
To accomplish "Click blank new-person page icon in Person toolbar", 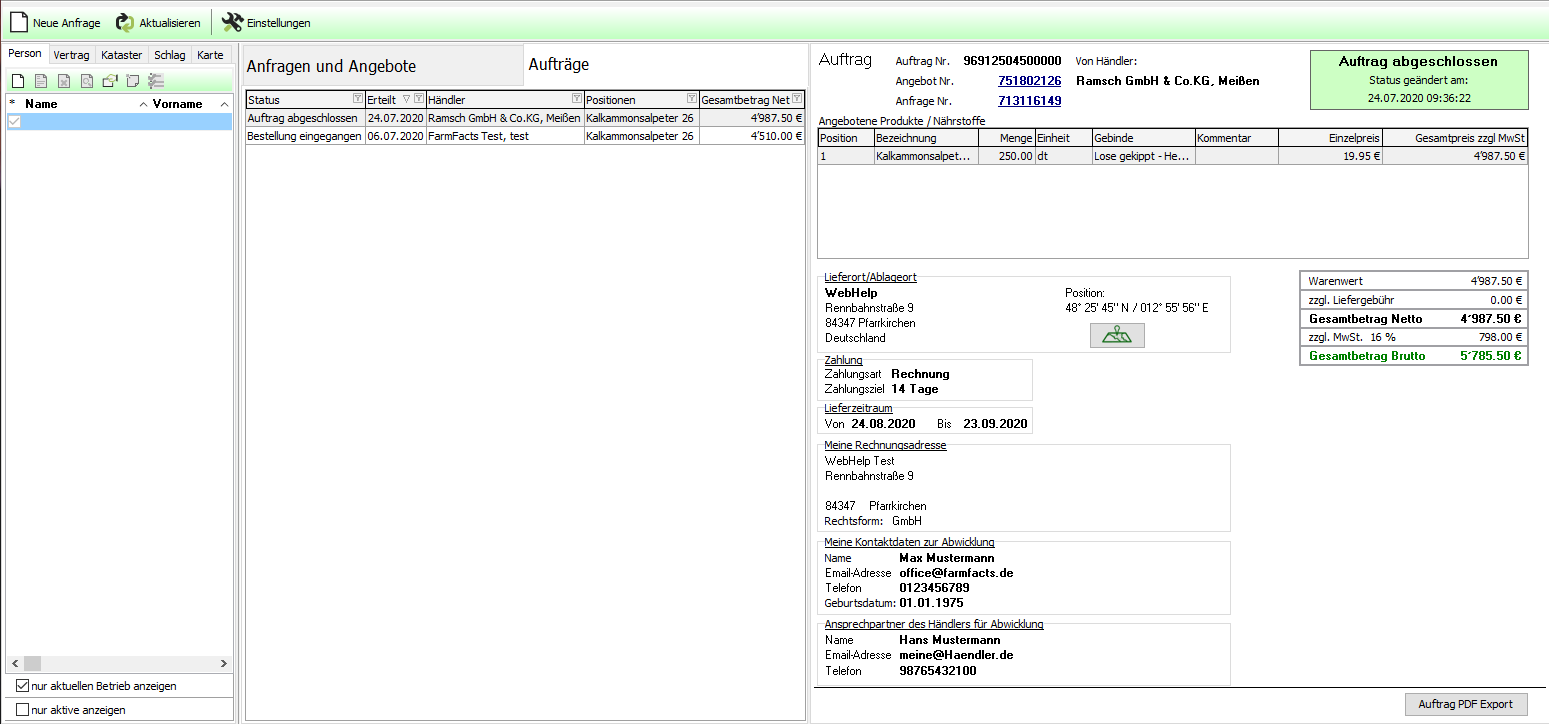I will click(x=17, y=81).
